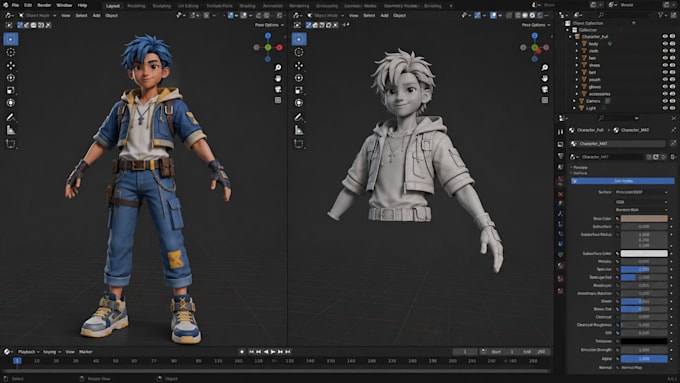Switch to the Layout workspace tab
Image resolution: width=680 pixels, height=383 pixels.
point(113,6)
